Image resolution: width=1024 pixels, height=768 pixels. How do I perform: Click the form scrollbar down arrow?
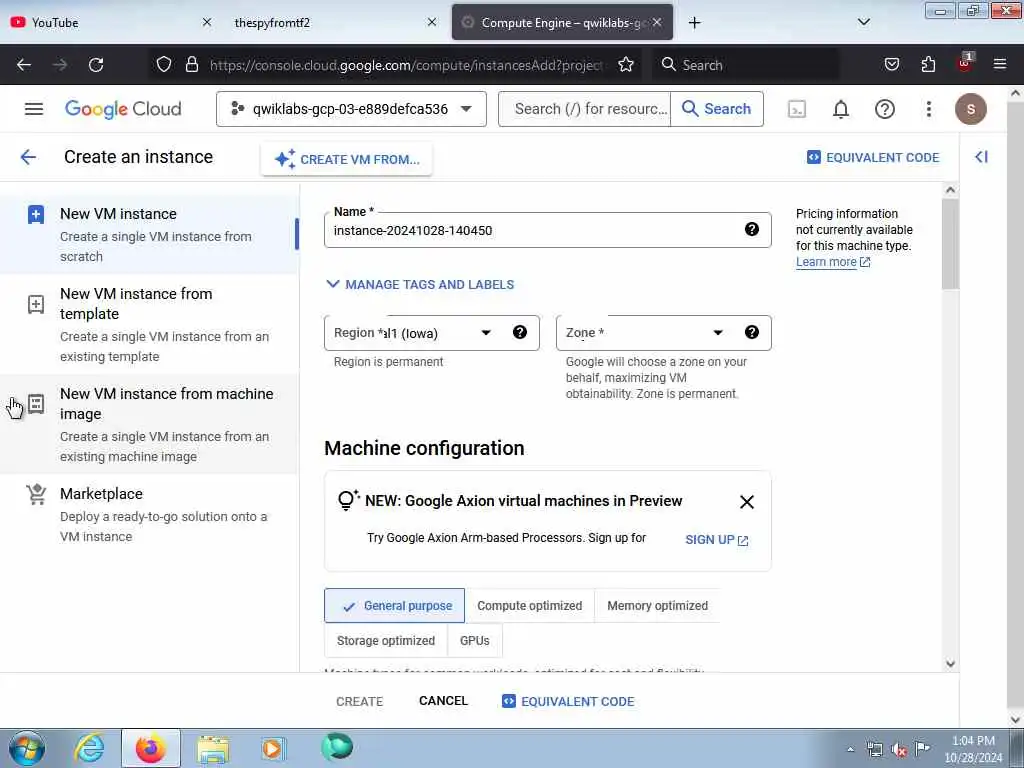950,664
